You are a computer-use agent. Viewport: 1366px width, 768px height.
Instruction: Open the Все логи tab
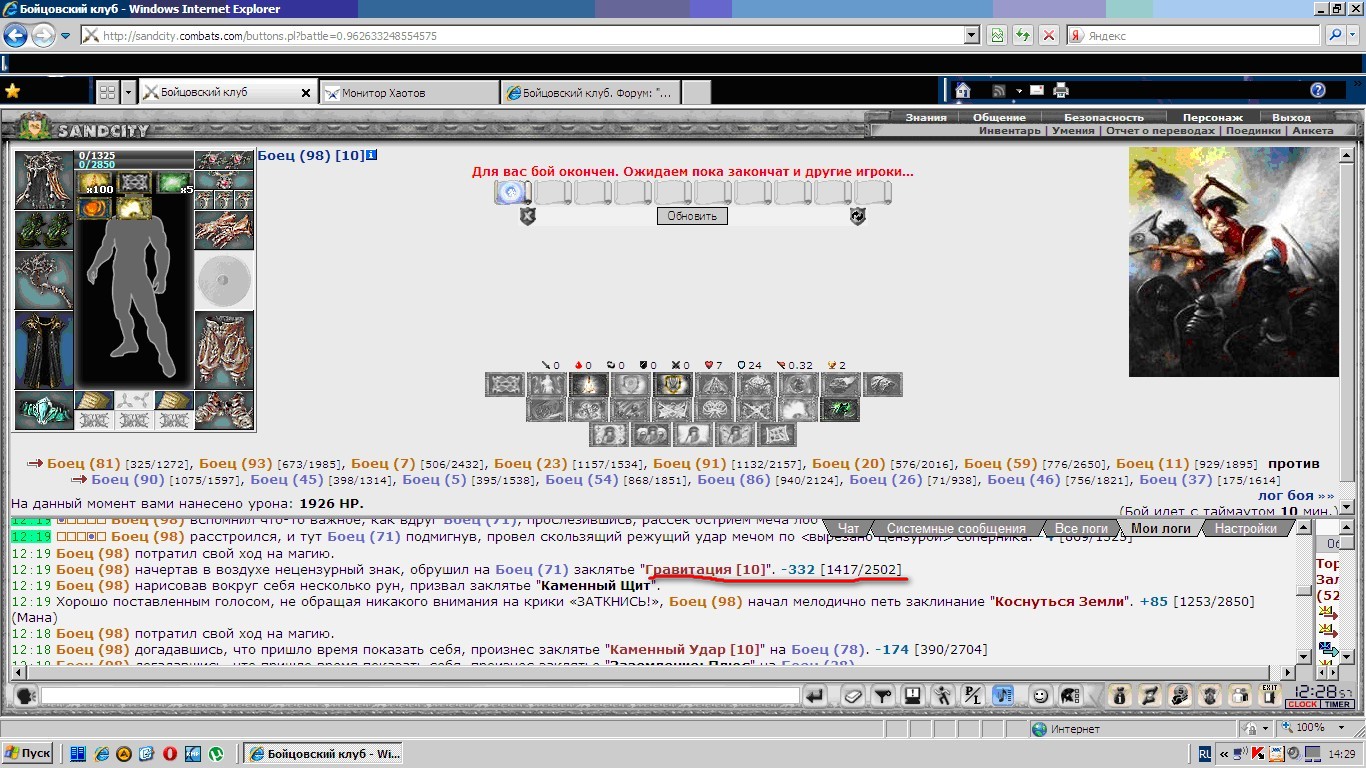coord(1081,529)
